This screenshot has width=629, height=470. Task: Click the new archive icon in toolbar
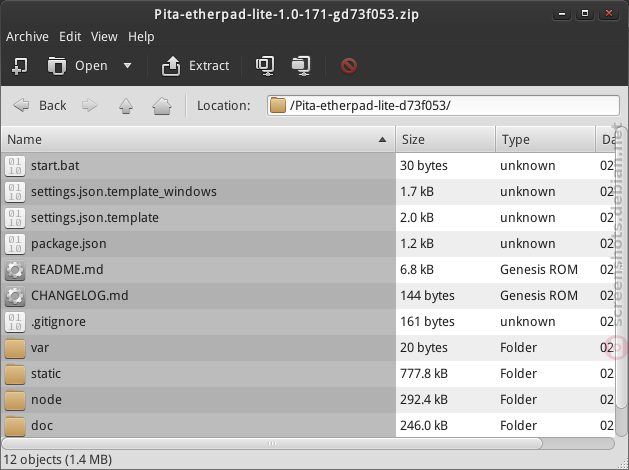(20, 66)
